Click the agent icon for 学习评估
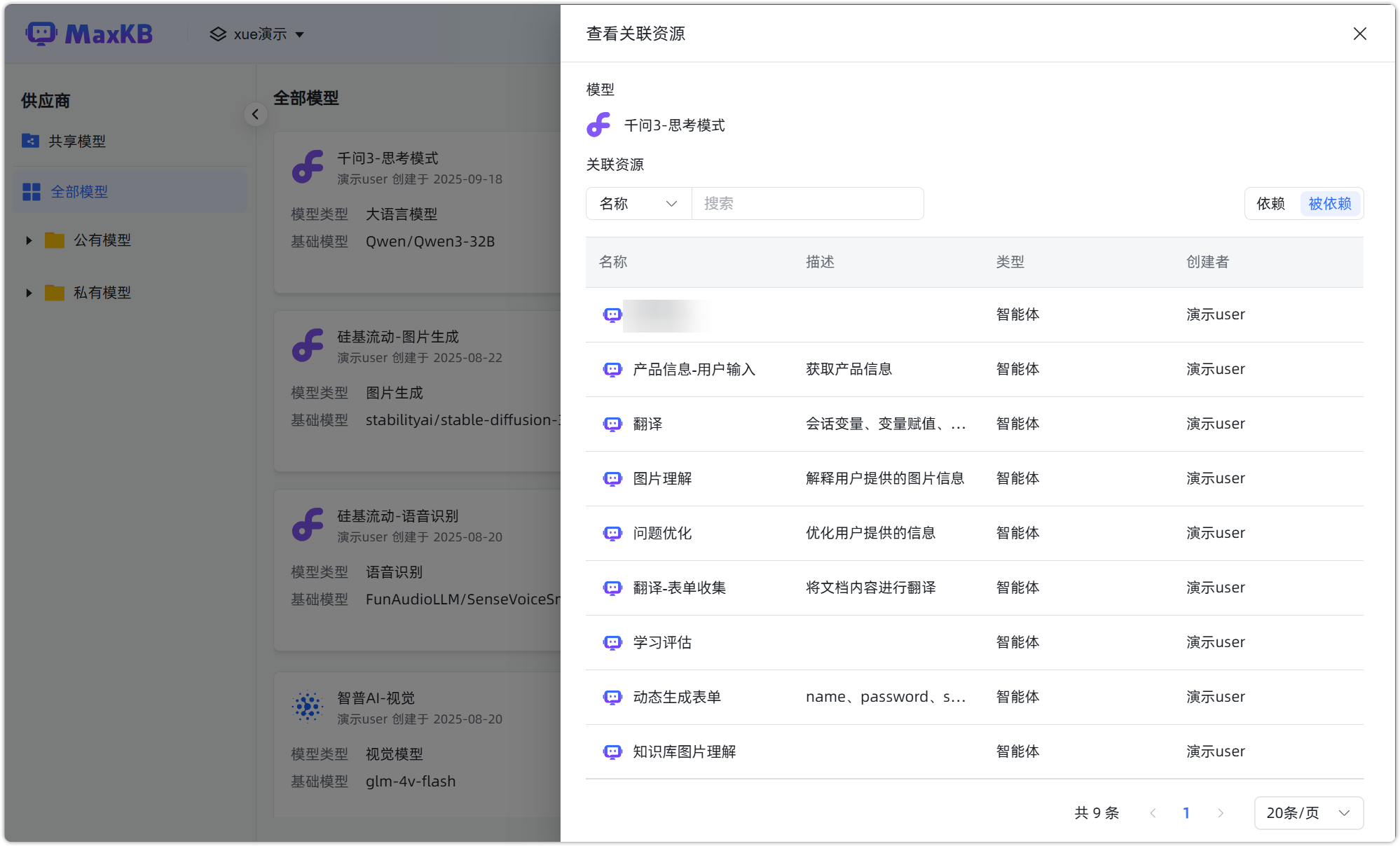The width and height of the screenshot is (1400, 846). (x=612, y=642)
